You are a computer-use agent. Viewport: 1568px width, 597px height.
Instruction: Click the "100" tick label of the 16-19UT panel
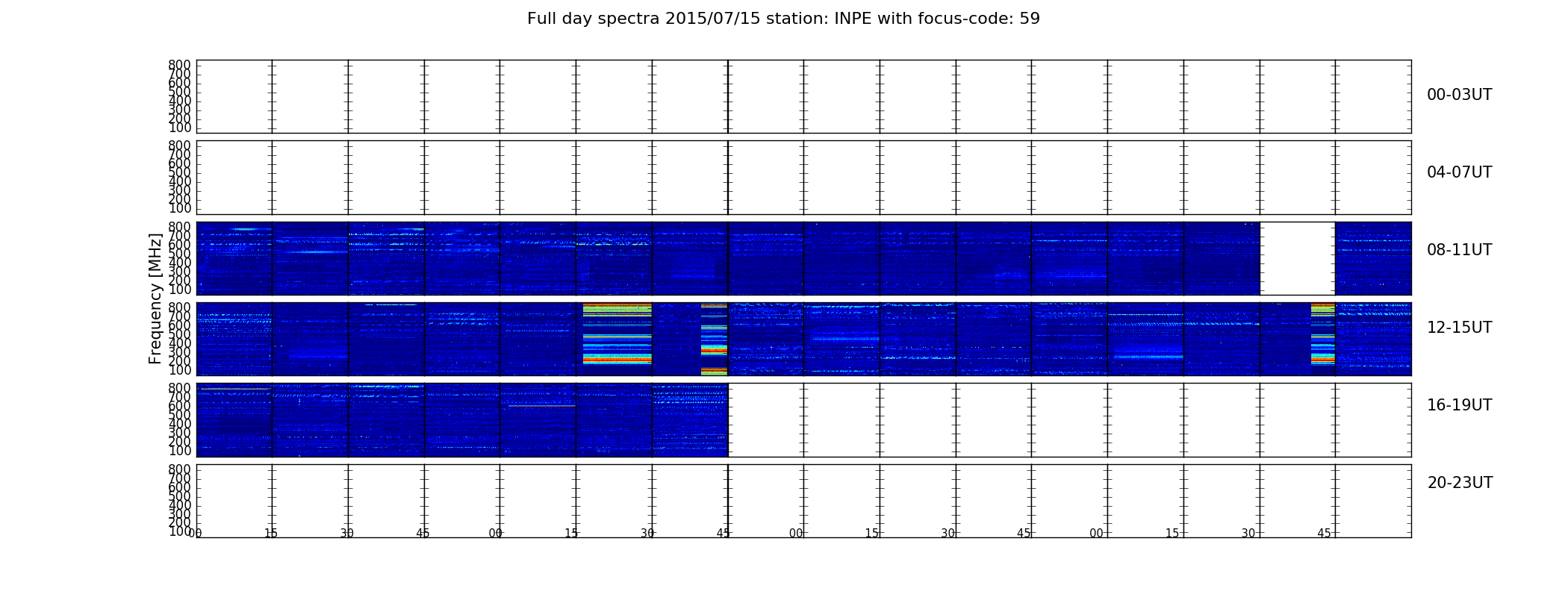click(180, 451)
